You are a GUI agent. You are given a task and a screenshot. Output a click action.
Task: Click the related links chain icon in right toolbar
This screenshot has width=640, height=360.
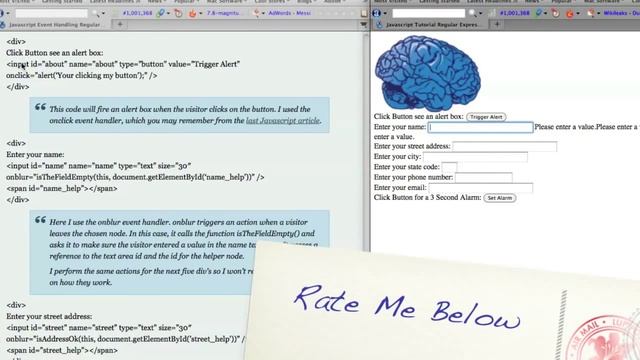(x=539, y=13)
